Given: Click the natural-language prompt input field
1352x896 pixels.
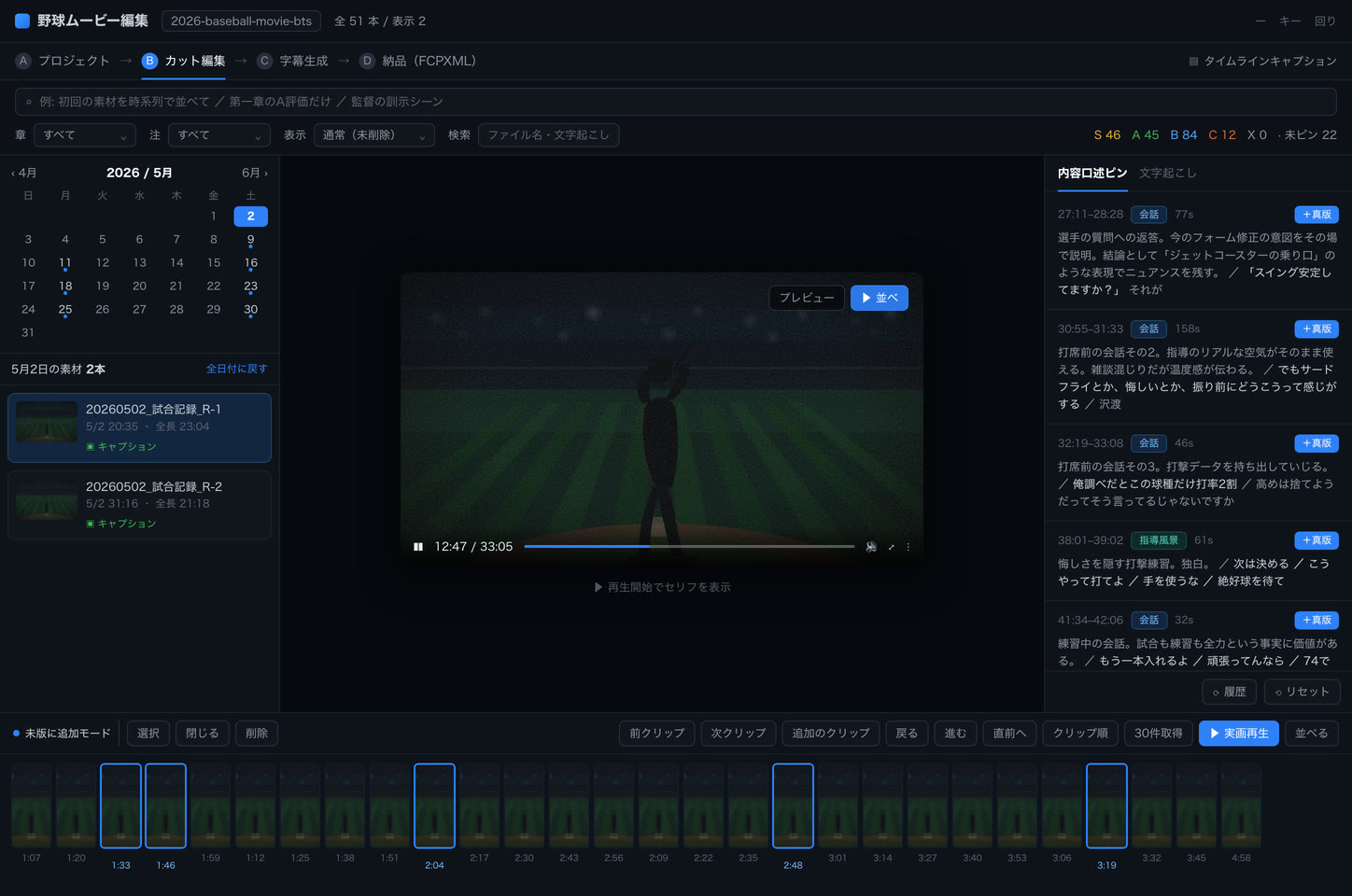Looking at the screenshot, I should pos(676,102).
